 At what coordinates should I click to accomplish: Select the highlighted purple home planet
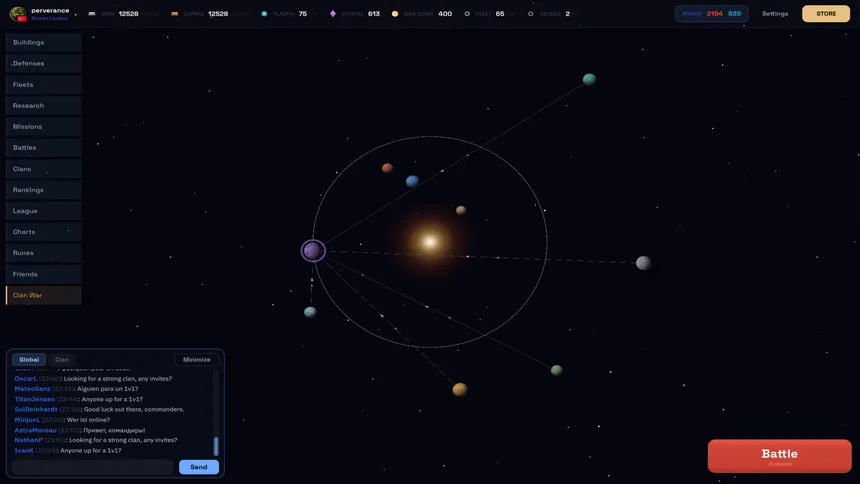pyautogui.click(x=313, y=251)
